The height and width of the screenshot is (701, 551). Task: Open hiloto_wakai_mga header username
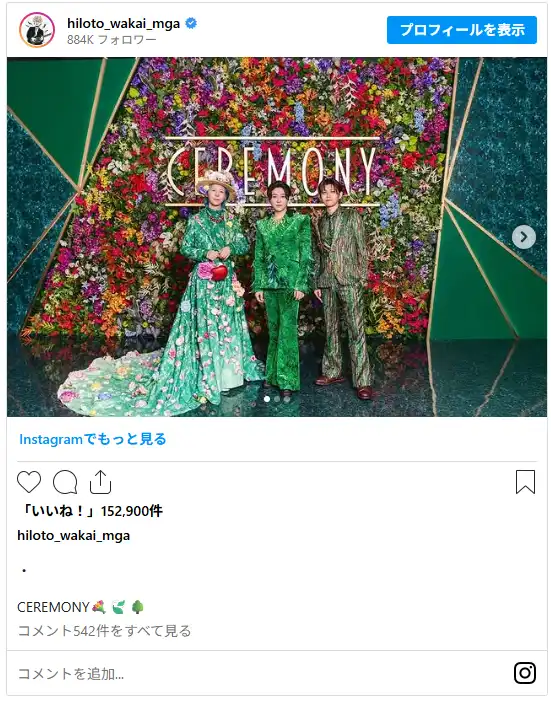coord(123,23)
